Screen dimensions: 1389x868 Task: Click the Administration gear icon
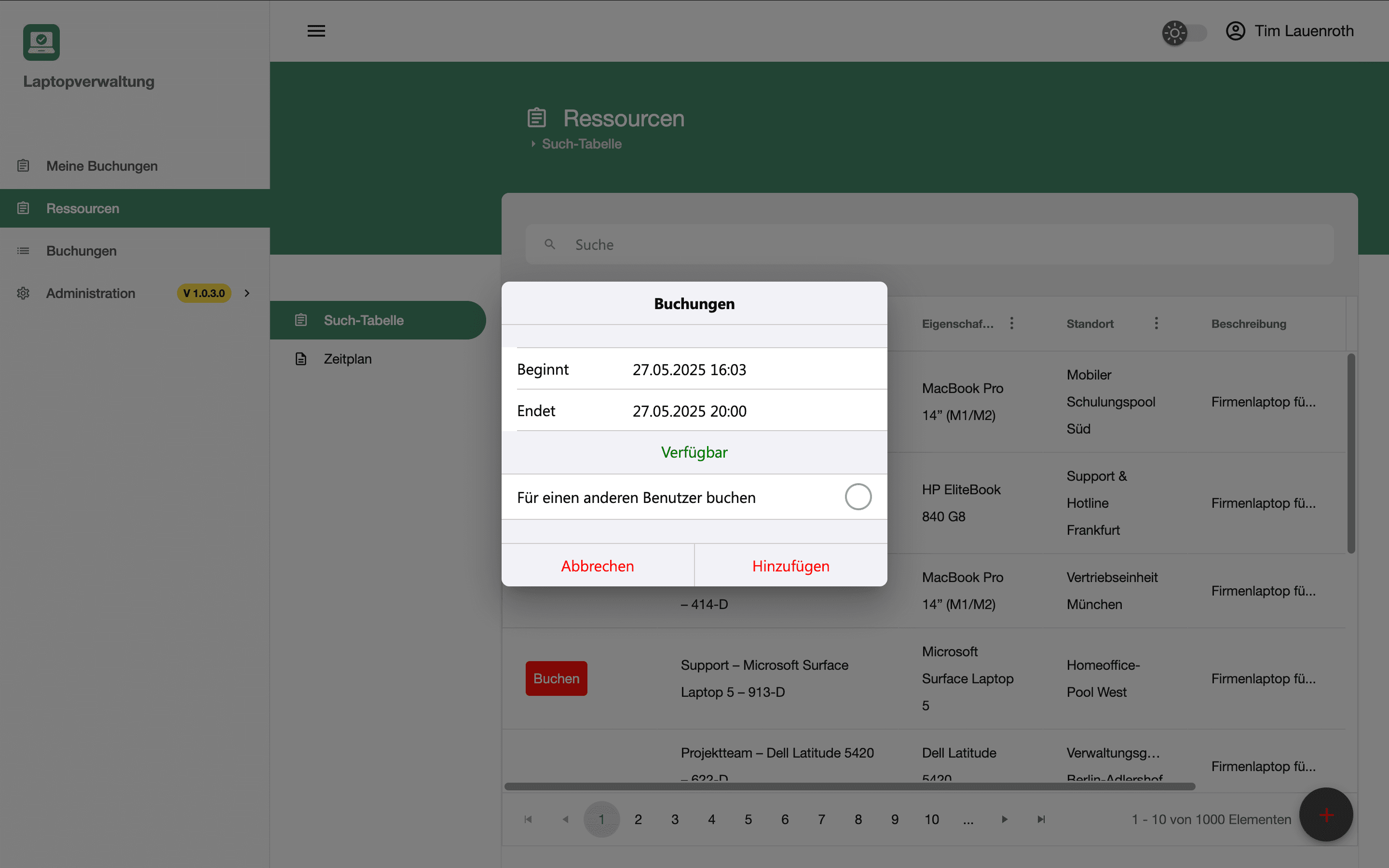(x=23, y=293)
